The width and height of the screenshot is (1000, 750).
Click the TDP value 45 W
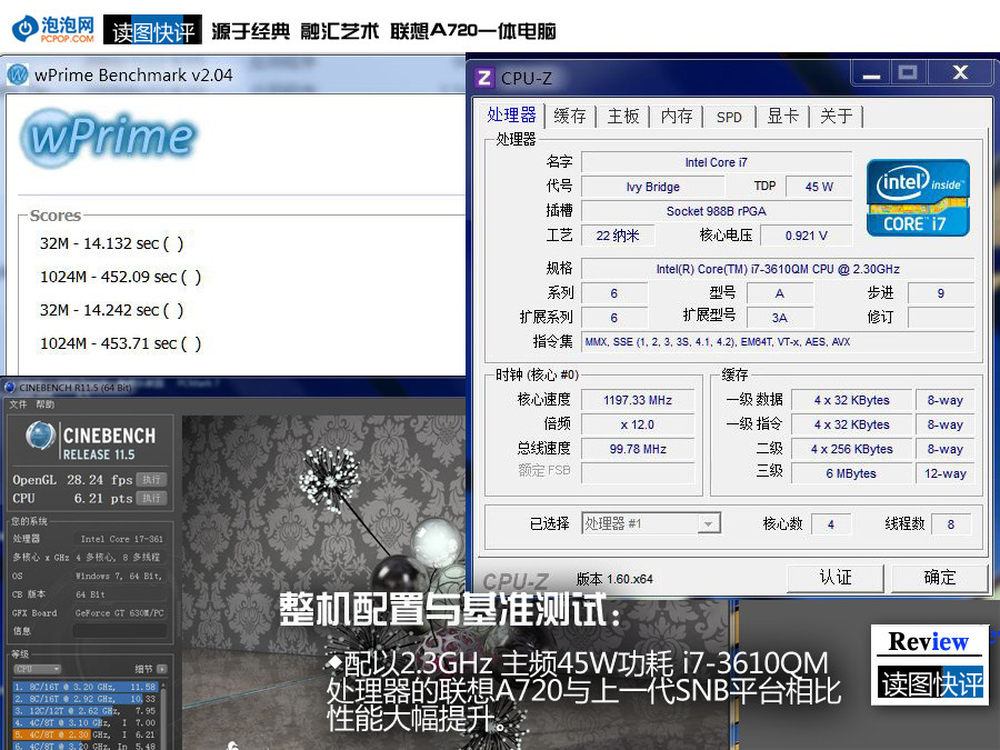click(819, 187)
